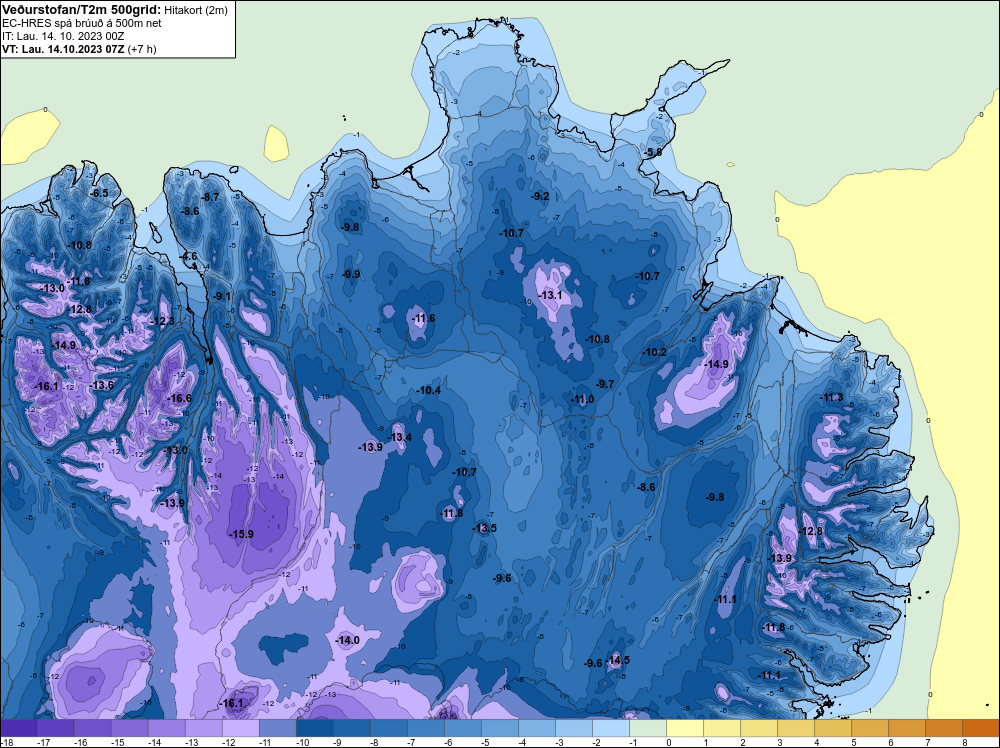This screenshot has width=1000, height=748.
Task: Select the dark orange legend swatch at 8
Action: point(981,728)
